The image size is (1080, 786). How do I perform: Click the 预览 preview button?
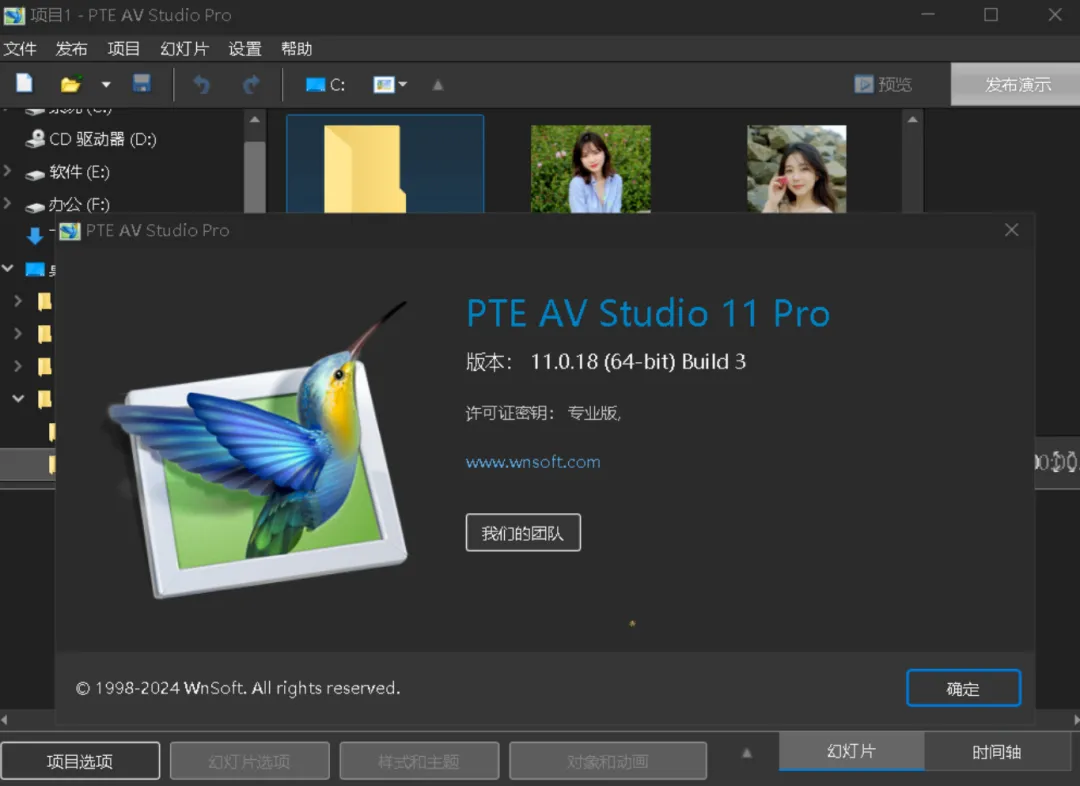(883, 85)
